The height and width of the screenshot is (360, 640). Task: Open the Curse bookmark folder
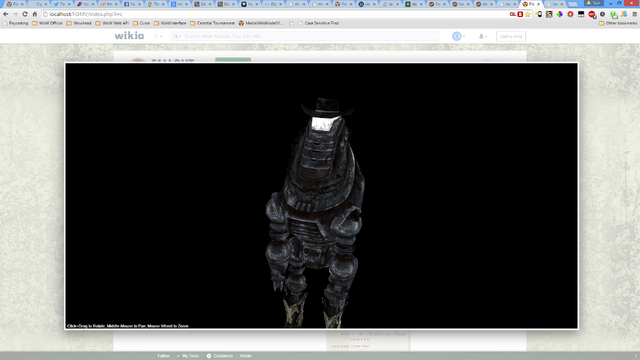coord(142,23)
